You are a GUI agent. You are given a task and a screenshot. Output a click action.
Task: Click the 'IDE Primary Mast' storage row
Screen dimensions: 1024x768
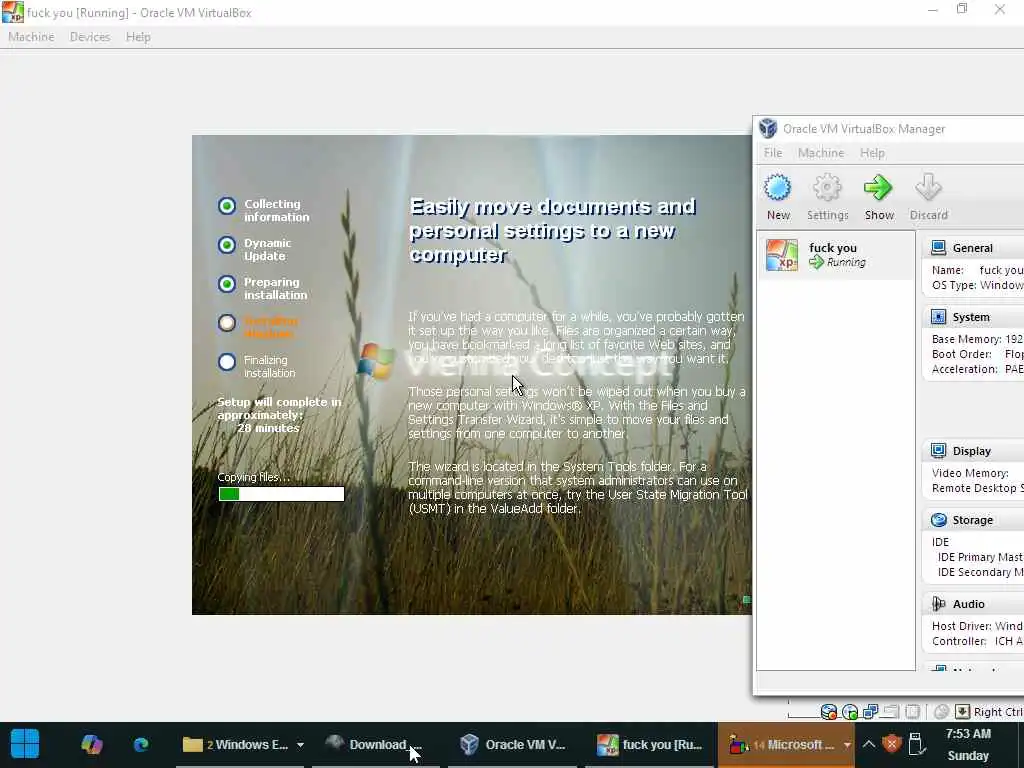pyautogui.click(x=980, y=557)
